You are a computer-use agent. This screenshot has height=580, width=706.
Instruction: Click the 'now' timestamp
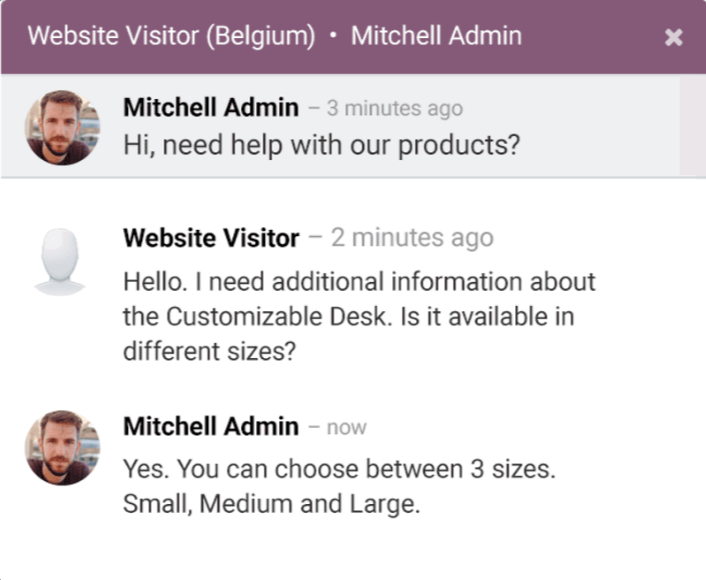coord(347,427)
